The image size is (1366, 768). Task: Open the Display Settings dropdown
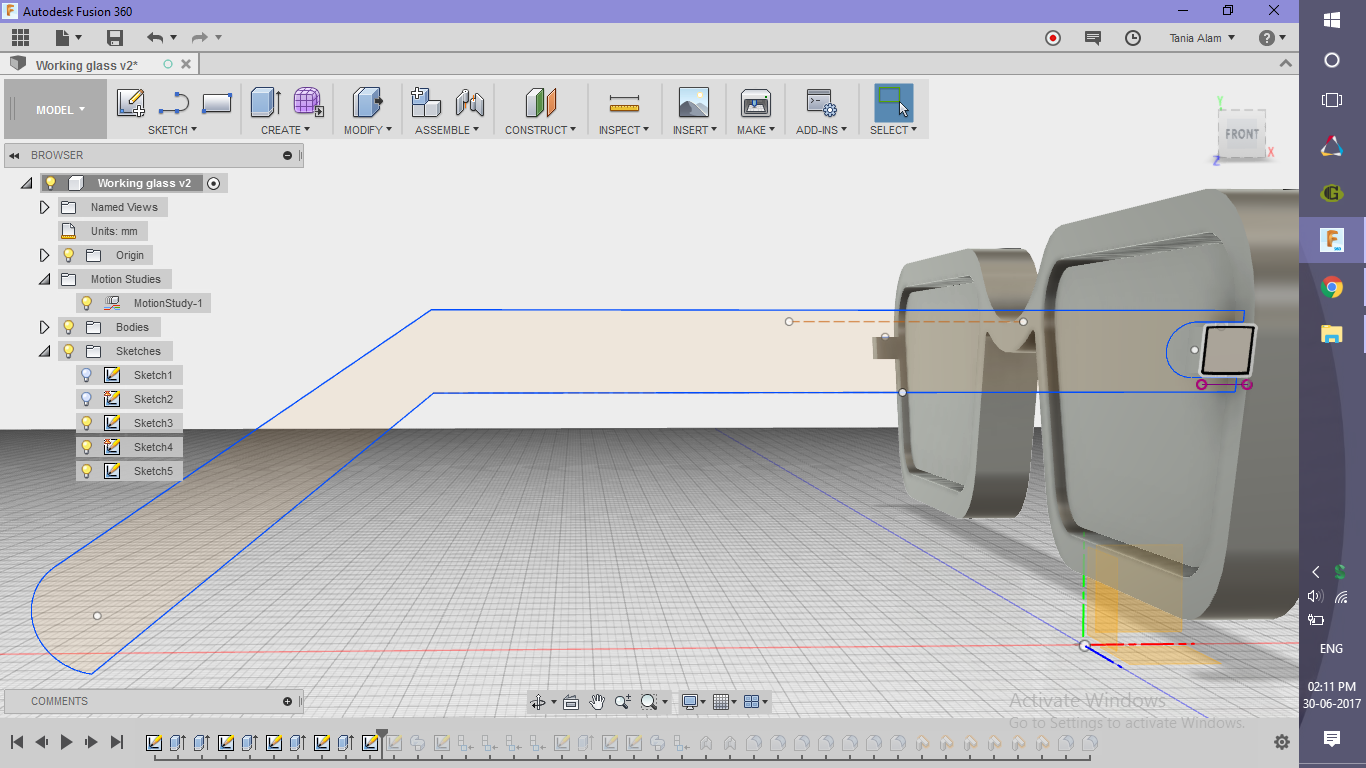(695, 702)
